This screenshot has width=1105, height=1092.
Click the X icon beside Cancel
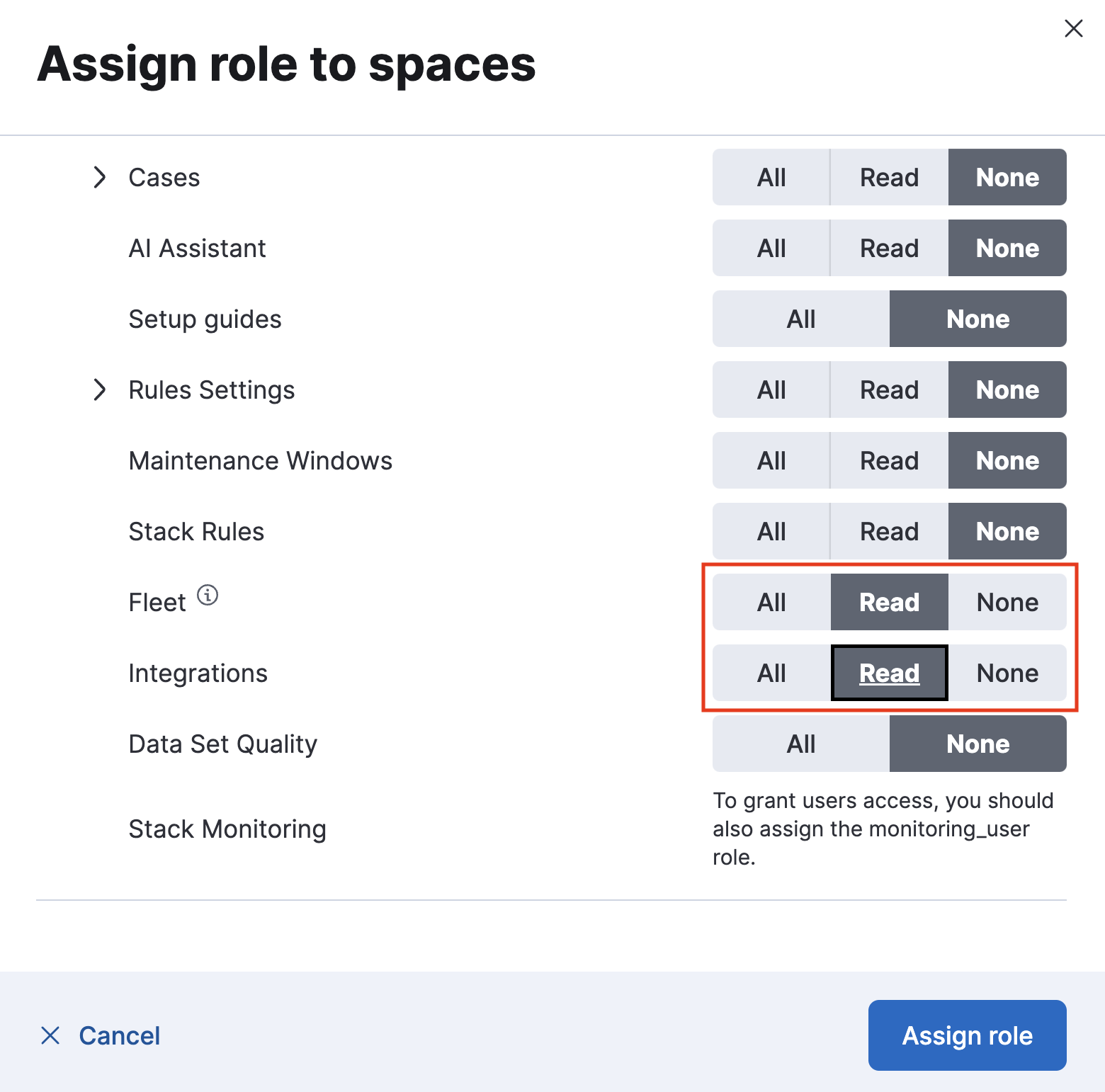pos(50,1036)
